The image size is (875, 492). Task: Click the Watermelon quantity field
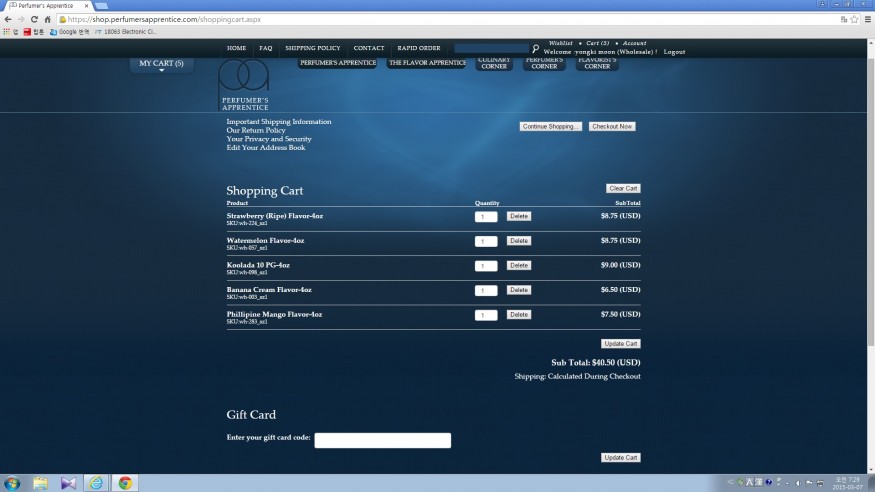486,242
